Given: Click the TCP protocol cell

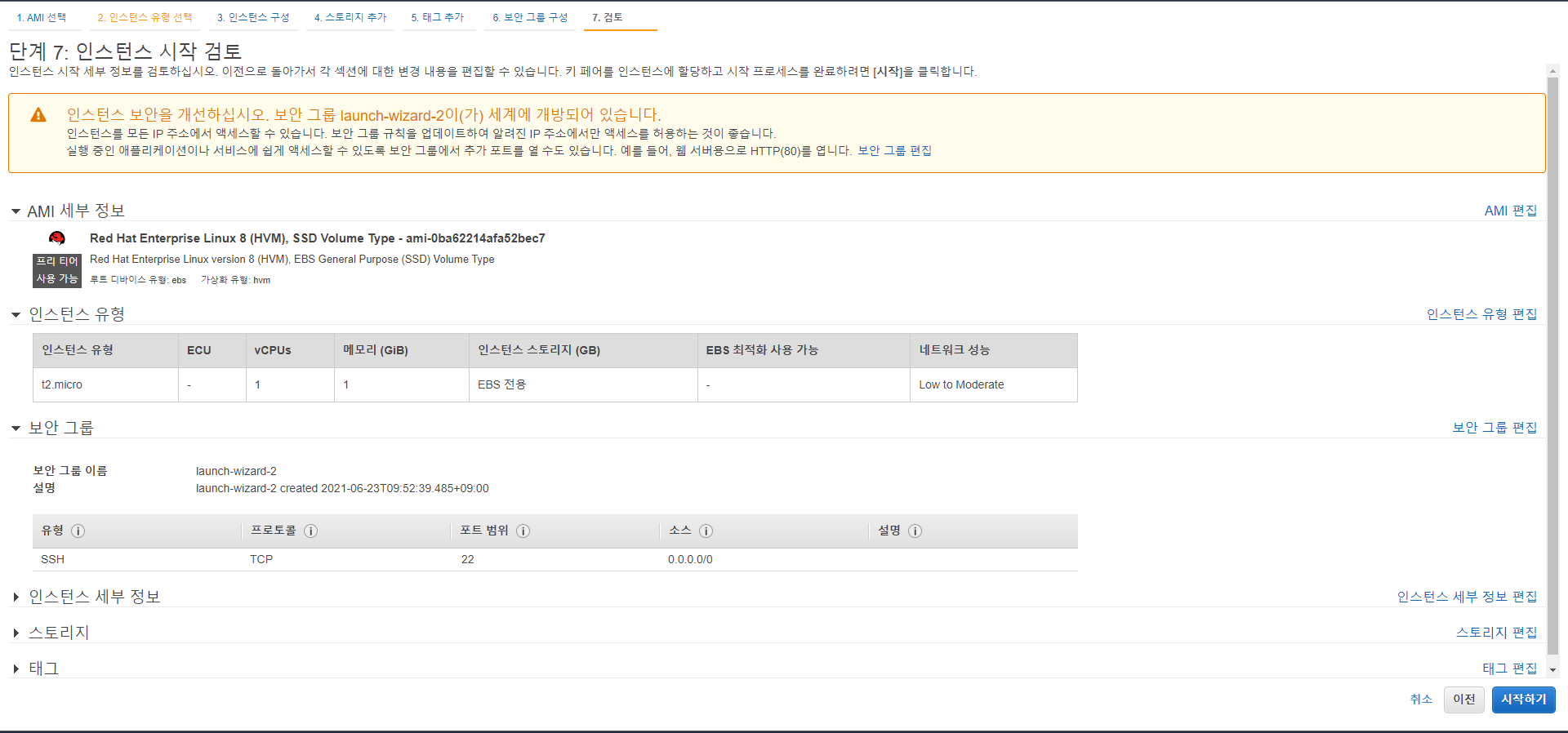Looking at the screenshot, I should [x=261, y=559].
